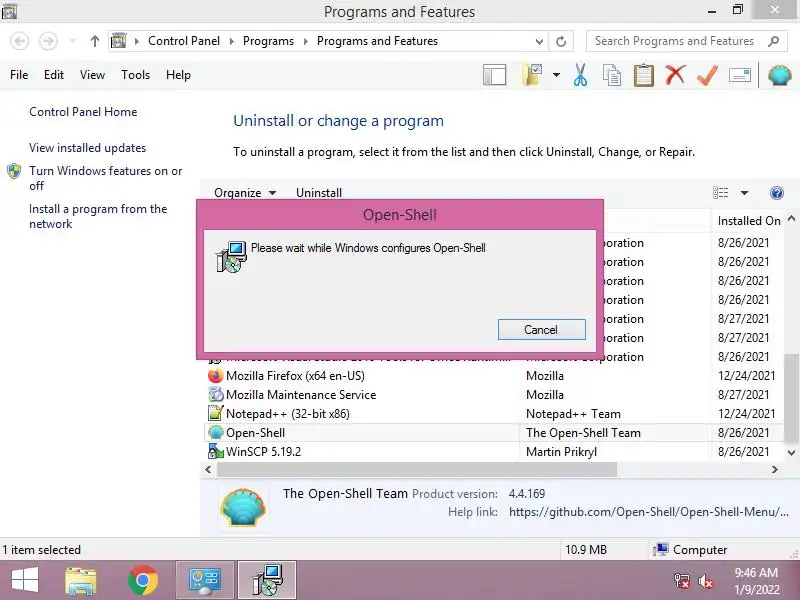This screenshot has width=800, height=600.
Task: Open folder options dropdown arrow in toolbar
Action: coord(556,75)
